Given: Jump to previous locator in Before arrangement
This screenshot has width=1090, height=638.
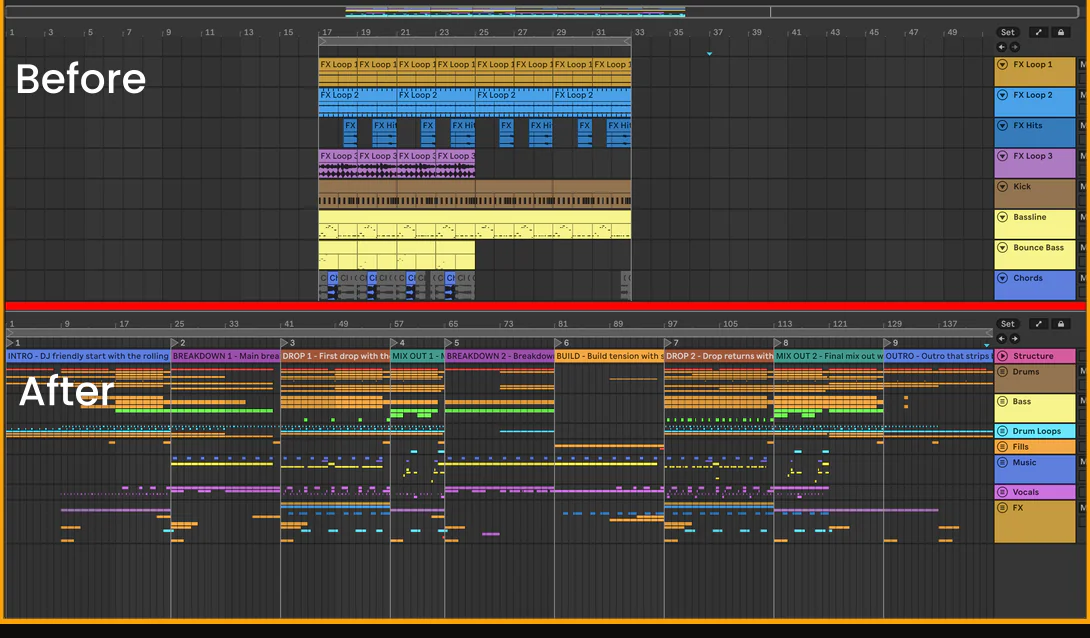Looking at the screenshot, I should [x=1002, y=47].
